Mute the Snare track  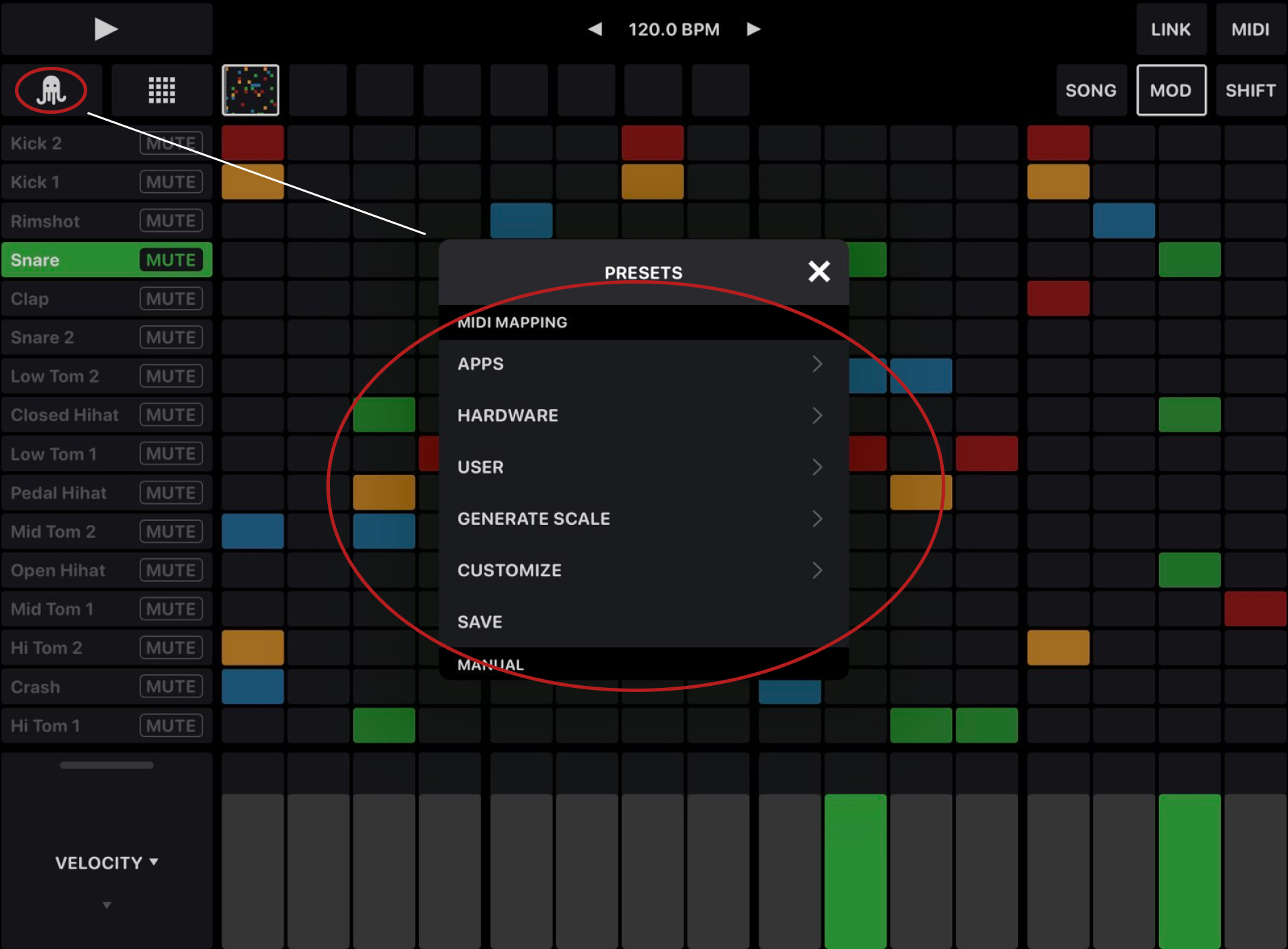click(171, 260)
